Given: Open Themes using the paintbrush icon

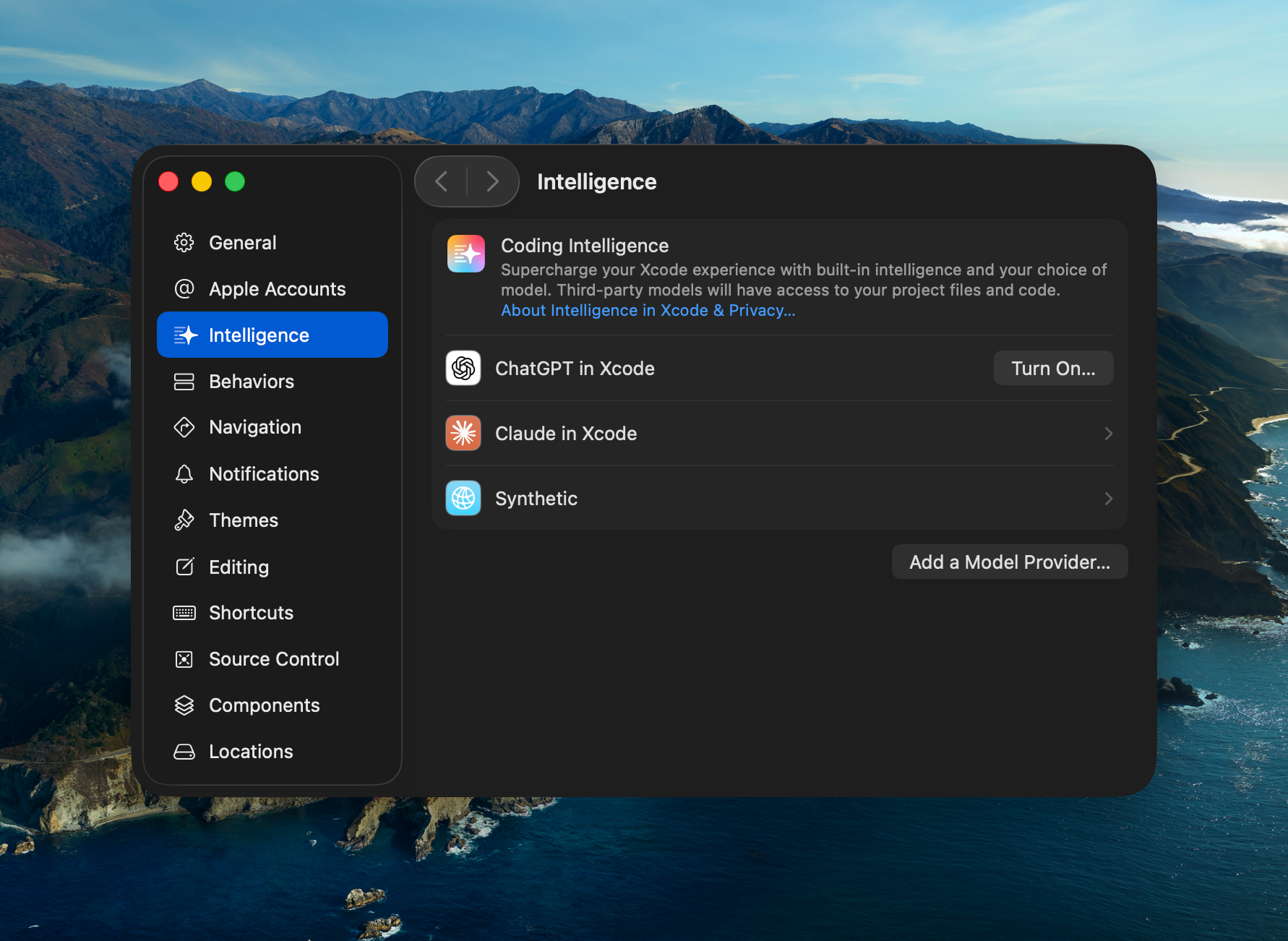Looking at the screenshot, I should pyautogui.click(x=185, y=520).
